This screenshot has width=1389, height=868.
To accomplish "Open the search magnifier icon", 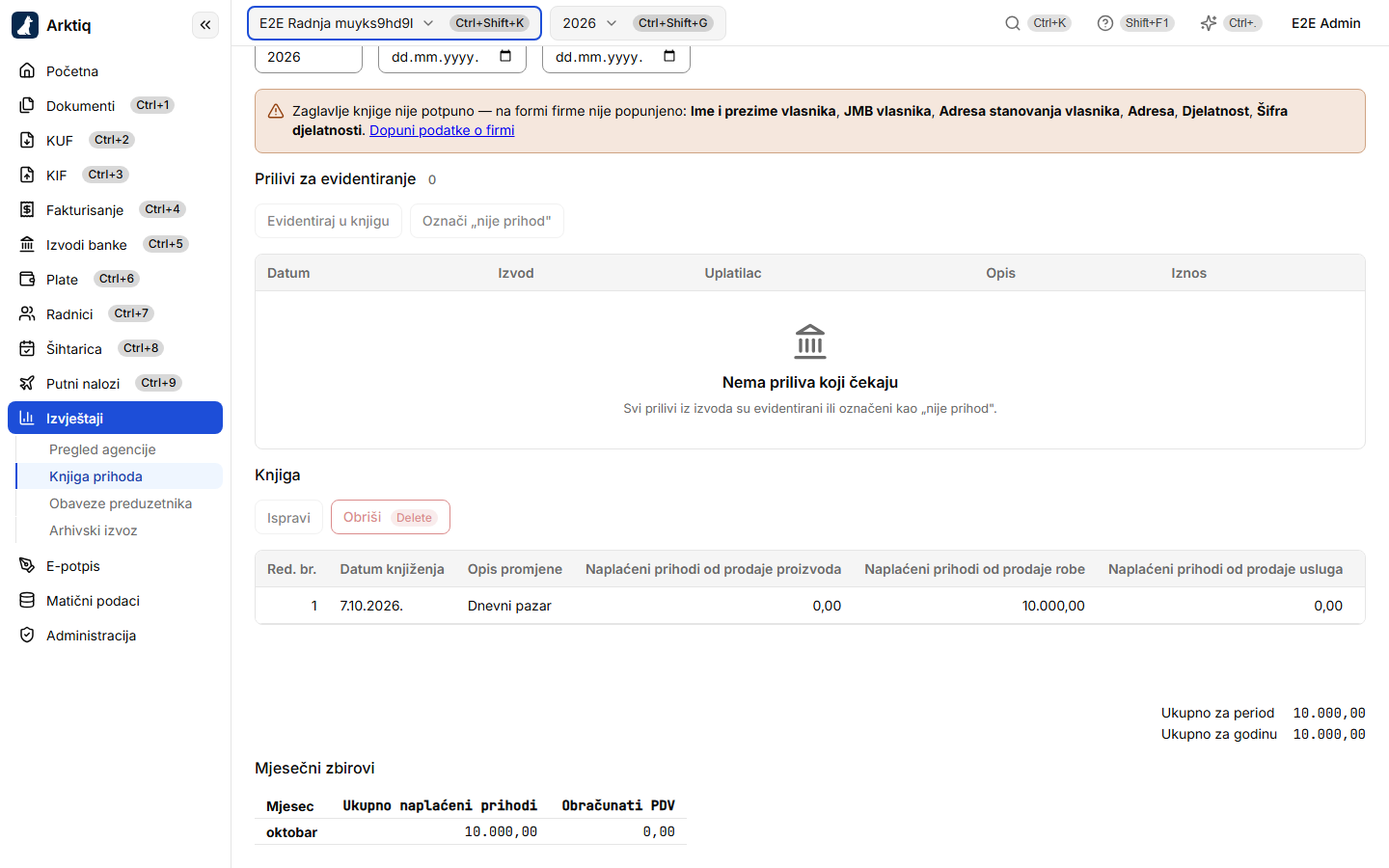I will (1013, 23).
